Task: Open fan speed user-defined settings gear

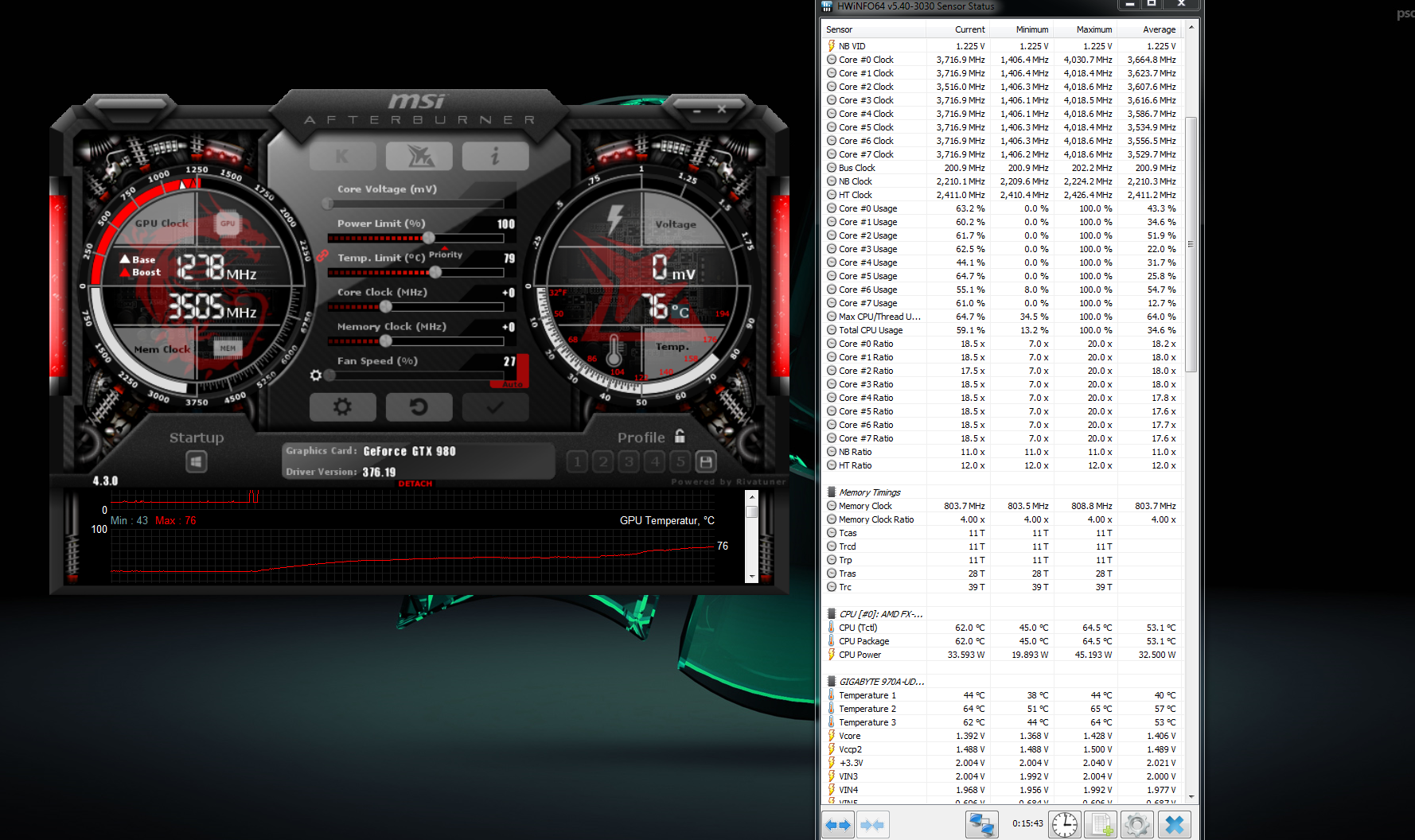Action: point(316,375)
